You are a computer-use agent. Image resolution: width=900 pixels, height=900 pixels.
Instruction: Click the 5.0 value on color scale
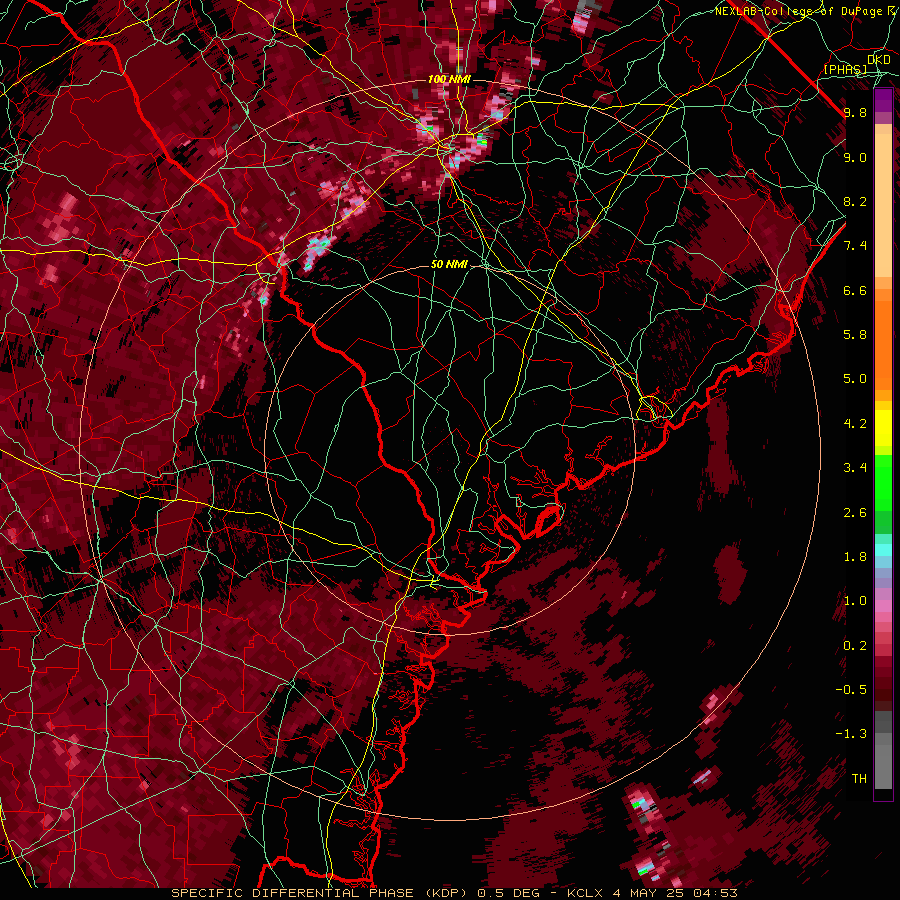pyautogui.click(x=855, y=379)
